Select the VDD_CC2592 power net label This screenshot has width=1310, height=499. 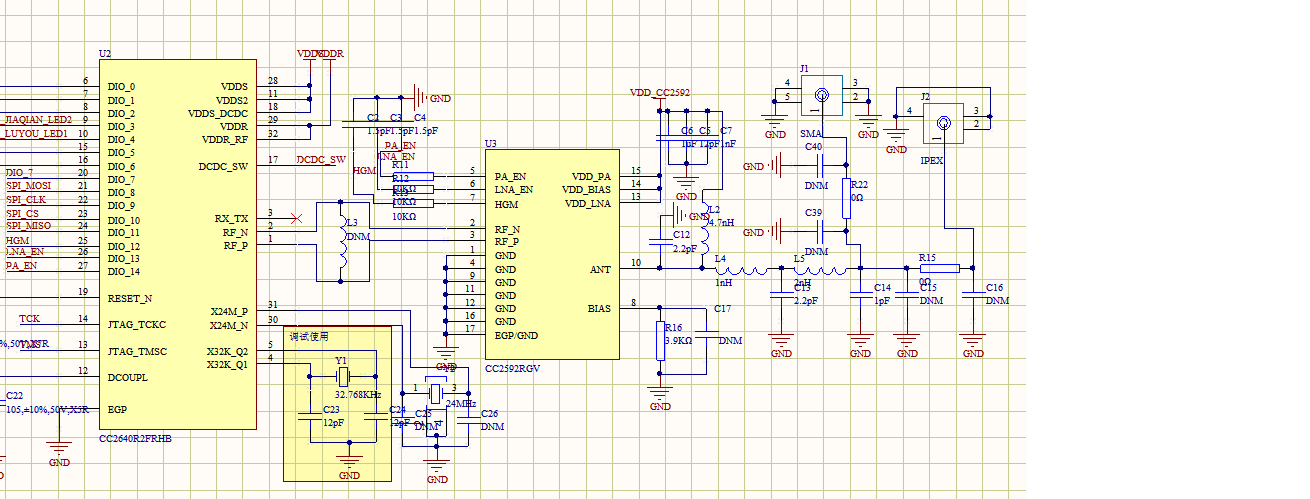point(660,92)
